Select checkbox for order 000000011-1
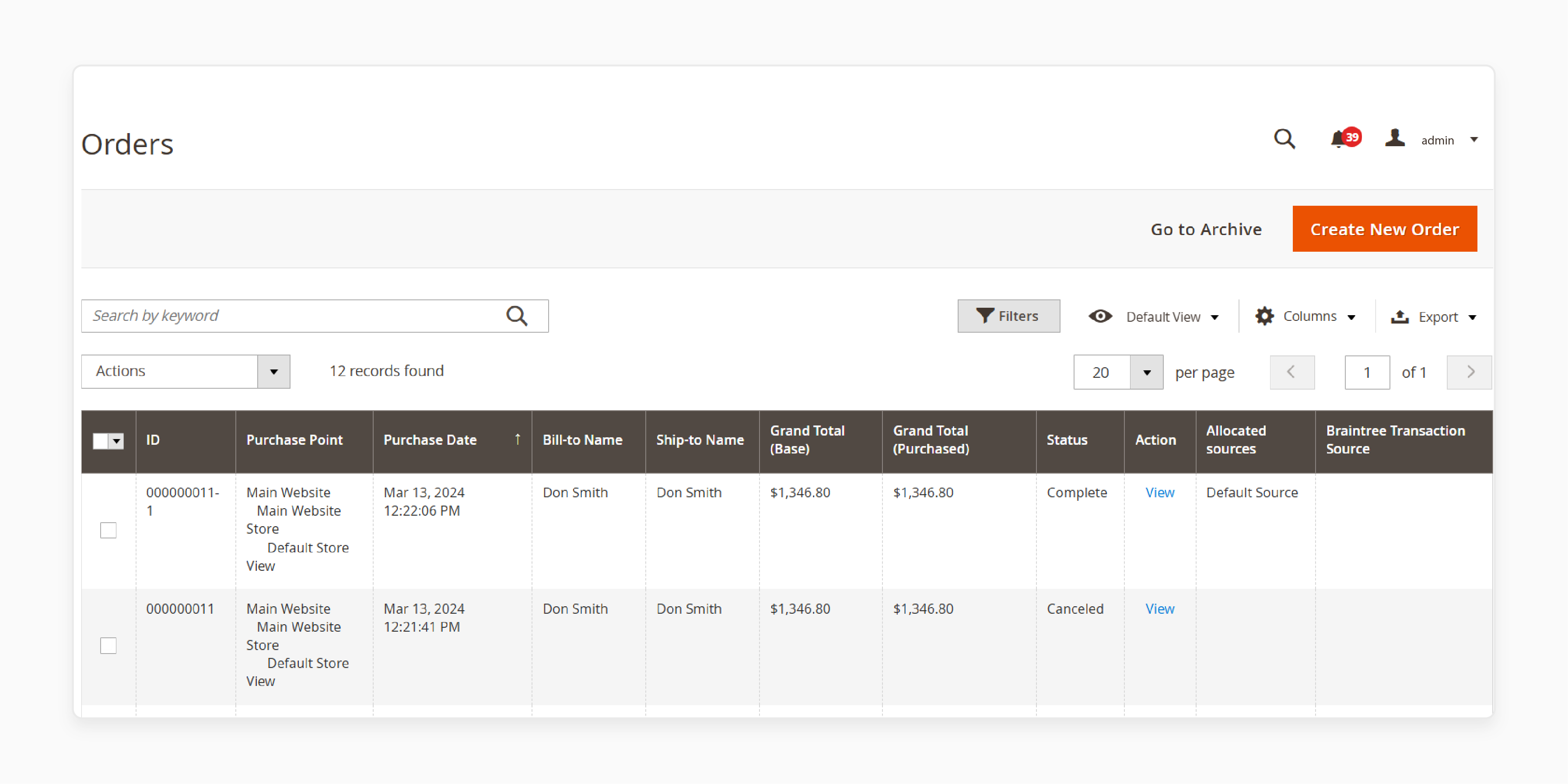Viewport: 1568px width, 784px height. point(108,530)
